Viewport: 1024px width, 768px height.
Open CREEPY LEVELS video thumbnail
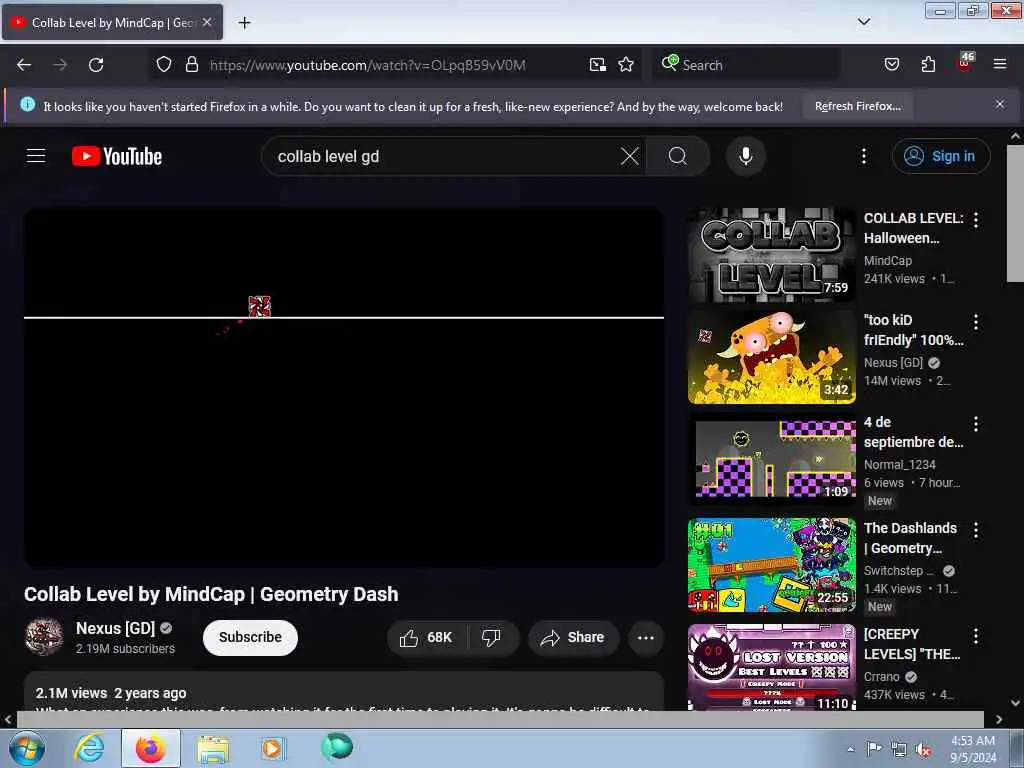(771, 667)
